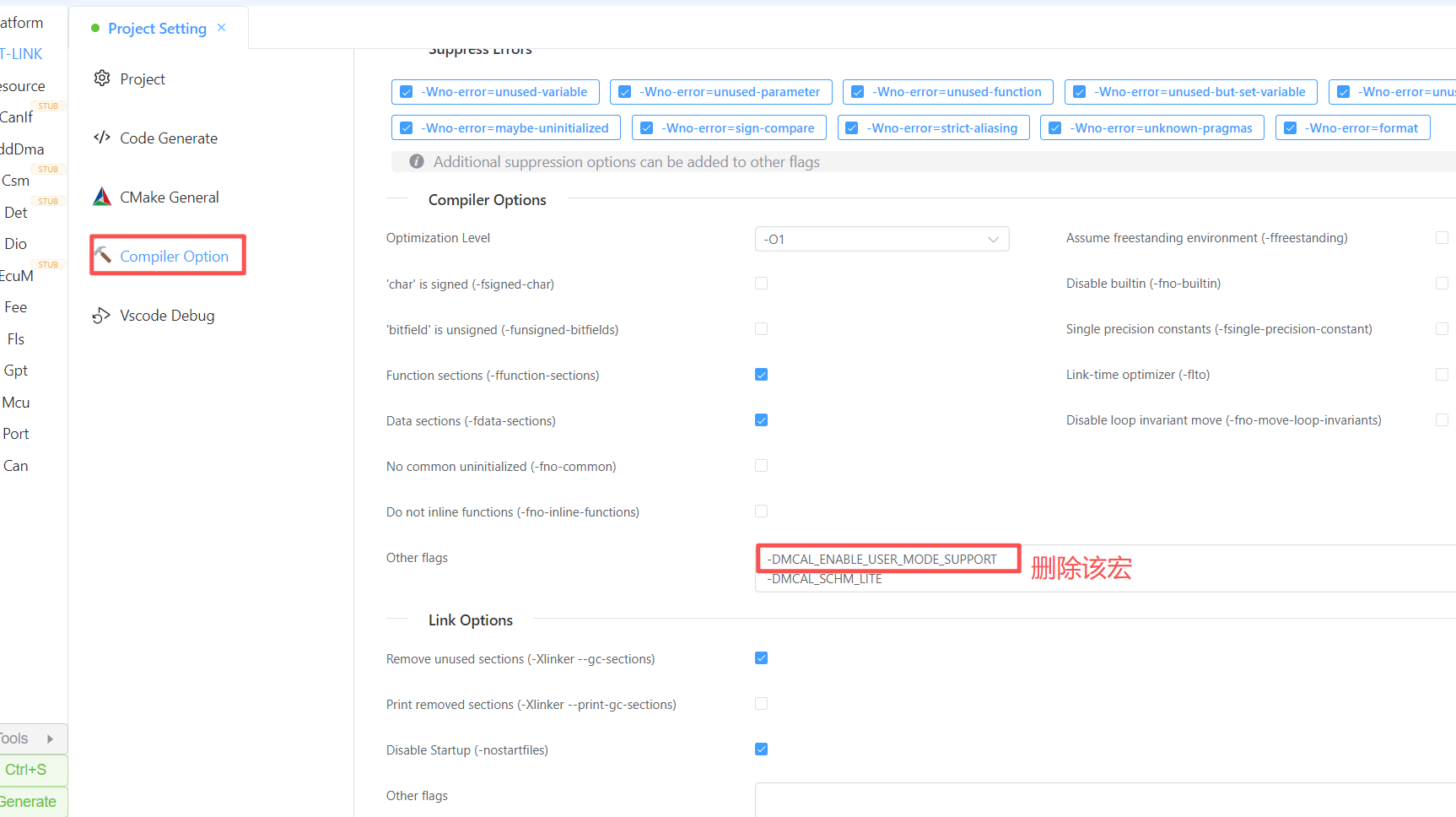This screenshot has height=817, width=1456.
Task: Click the Project gear icon
Action: 102,78
